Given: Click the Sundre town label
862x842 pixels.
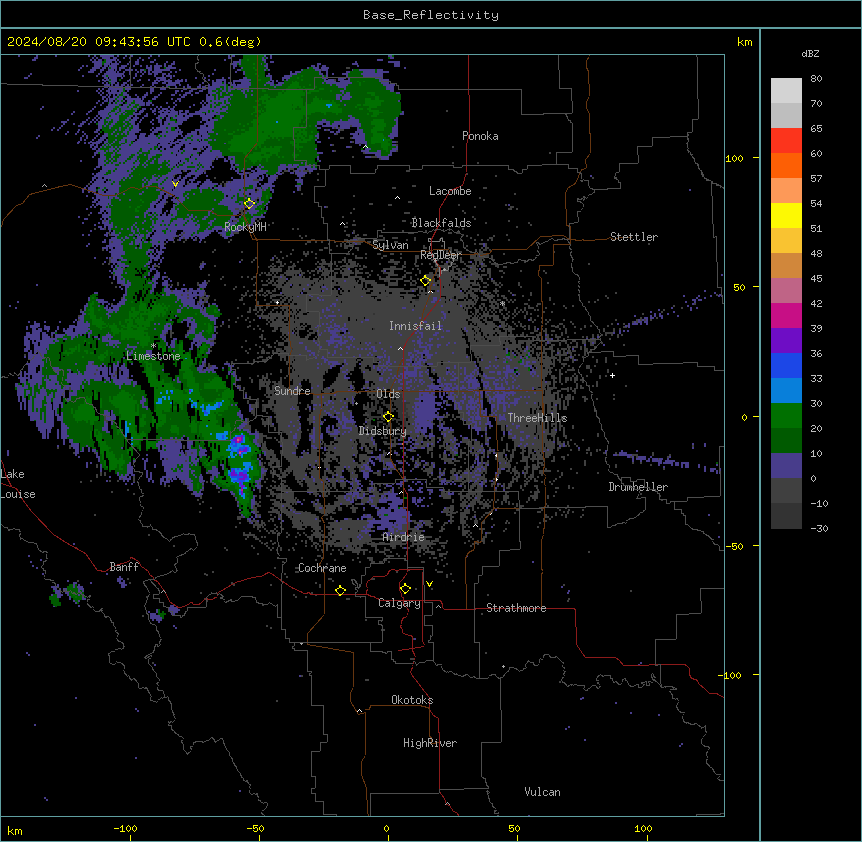Looking at the screenshot, I should click(292, 391).
